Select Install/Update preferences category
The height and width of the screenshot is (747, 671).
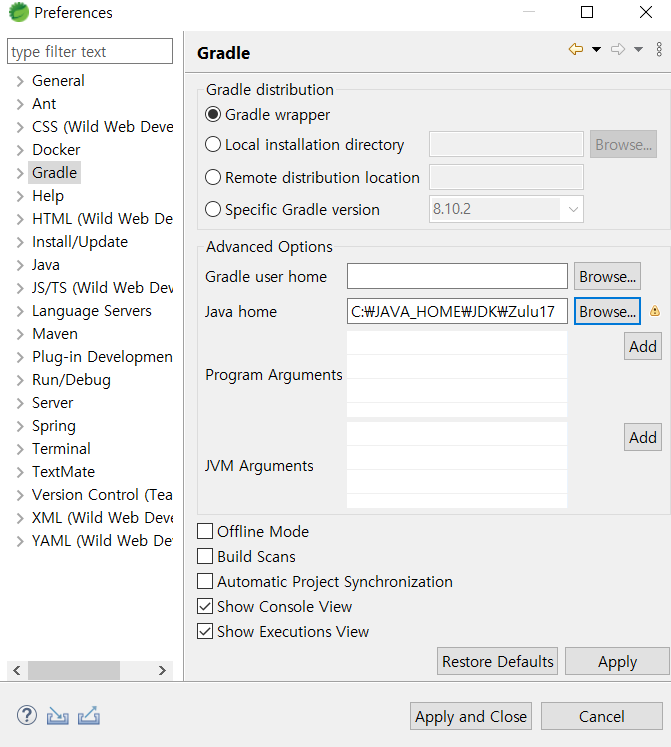[x=80, y=242]
